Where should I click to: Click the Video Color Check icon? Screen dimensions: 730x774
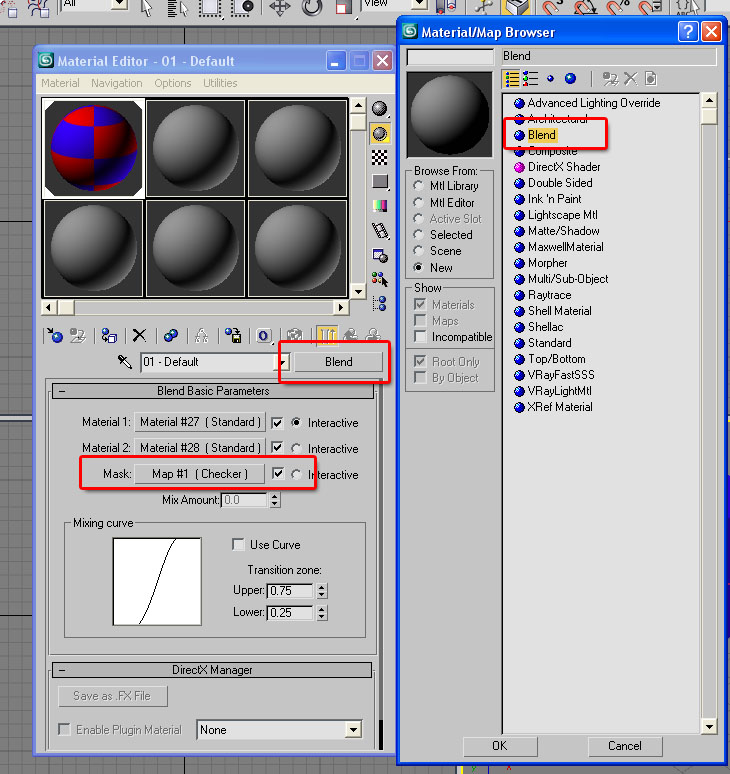click(380, 205)
